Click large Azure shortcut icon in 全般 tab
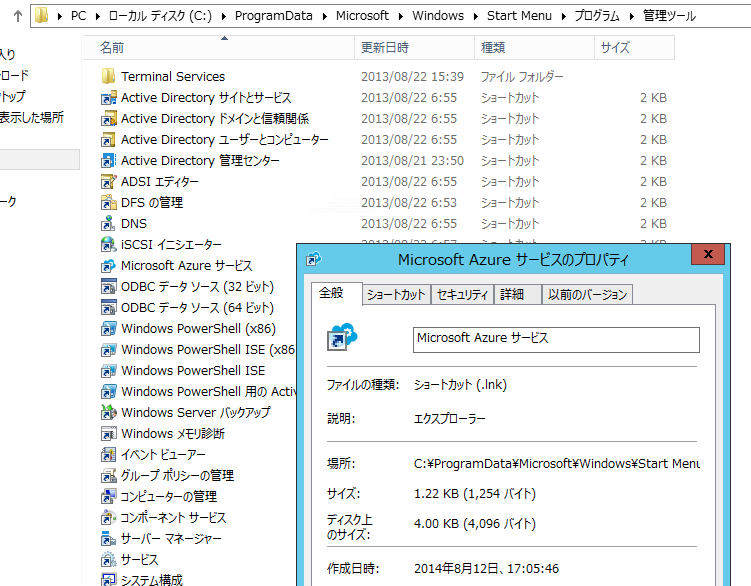Viewport: 751px width, 586px height. [x=342, y=337]
